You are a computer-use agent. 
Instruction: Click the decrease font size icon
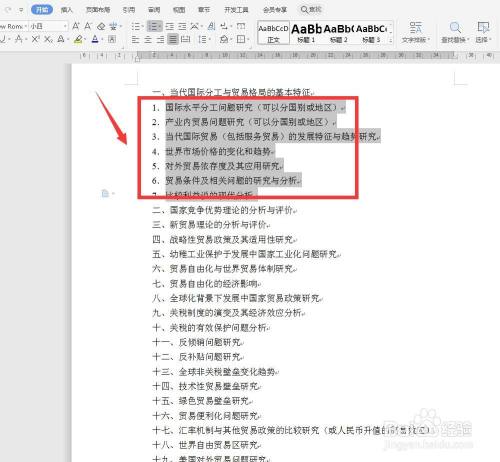(x=88, y=26)
